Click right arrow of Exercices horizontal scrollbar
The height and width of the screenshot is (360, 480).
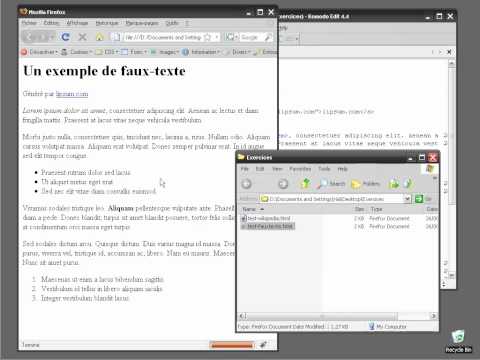(433, 316)
